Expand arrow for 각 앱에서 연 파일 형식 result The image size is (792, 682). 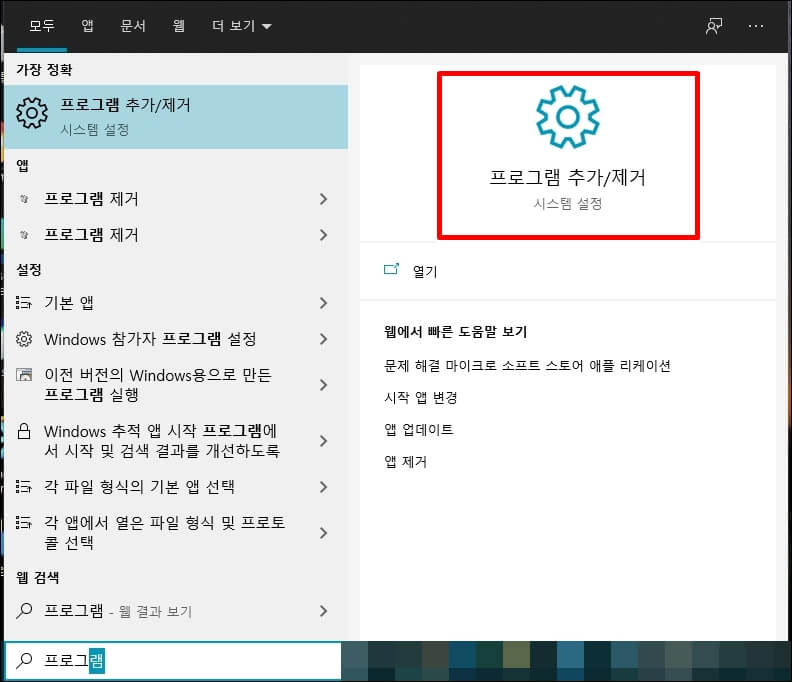coord(323,533)
